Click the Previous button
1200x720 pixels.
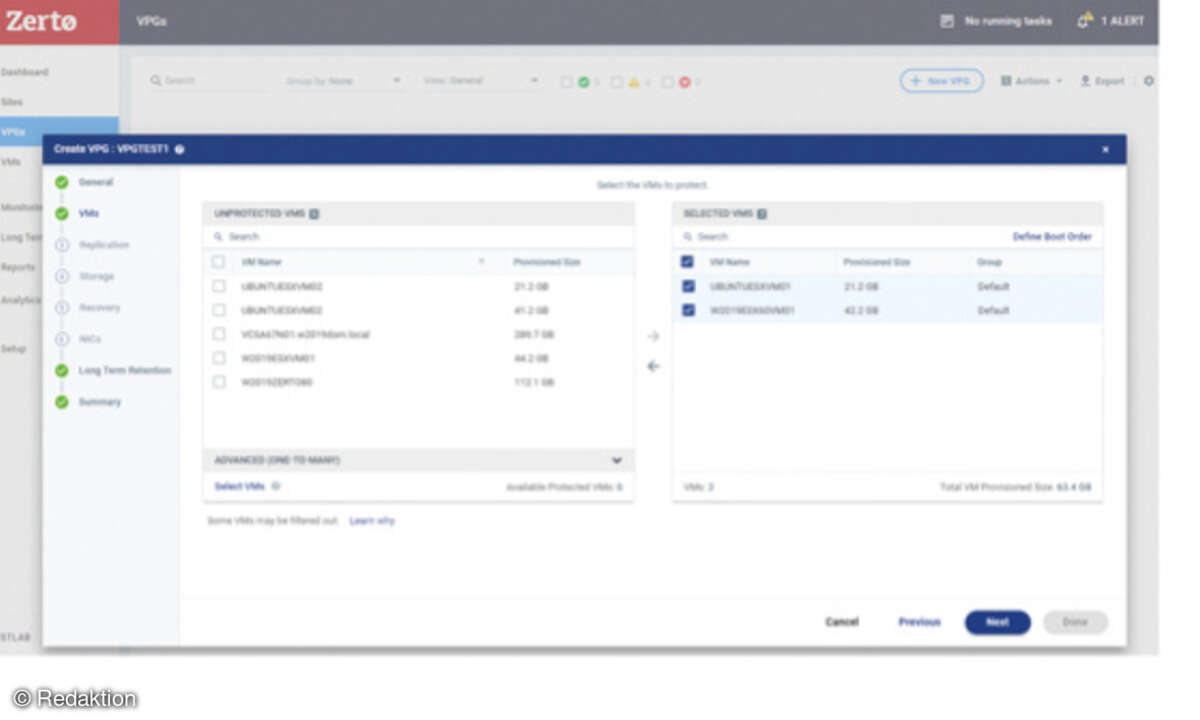click(x=919, y=622)
